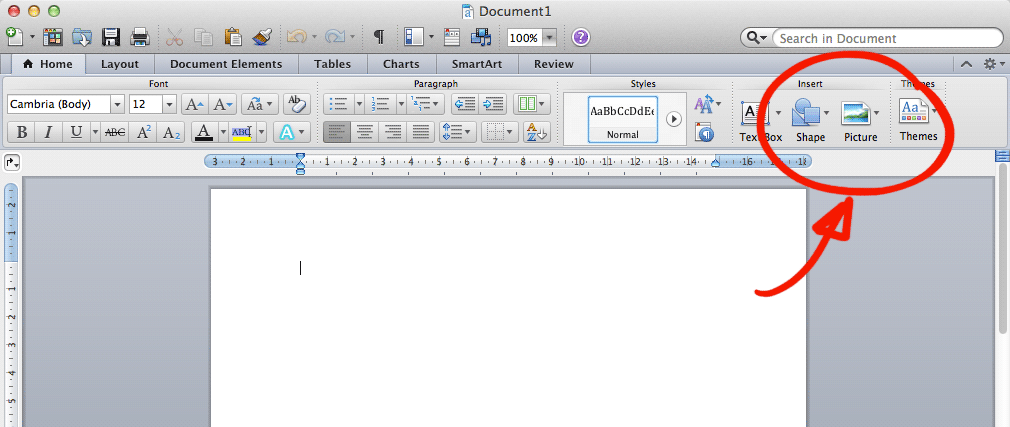Open the Charts tab
The height and width of the screenshot is (427, 1010).
click(401, 64)
